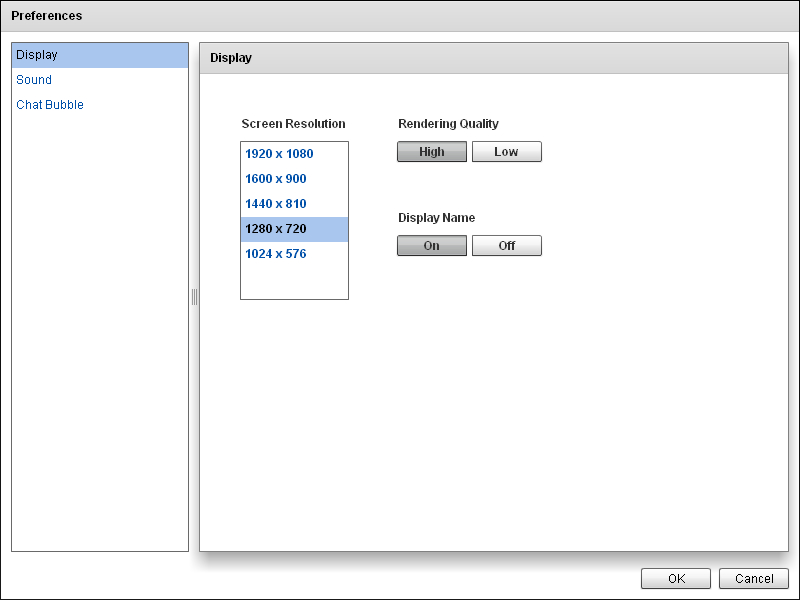Click the splitter handle between panels
Viewport: 800px width, 600px height.
[x=194, y=297]
